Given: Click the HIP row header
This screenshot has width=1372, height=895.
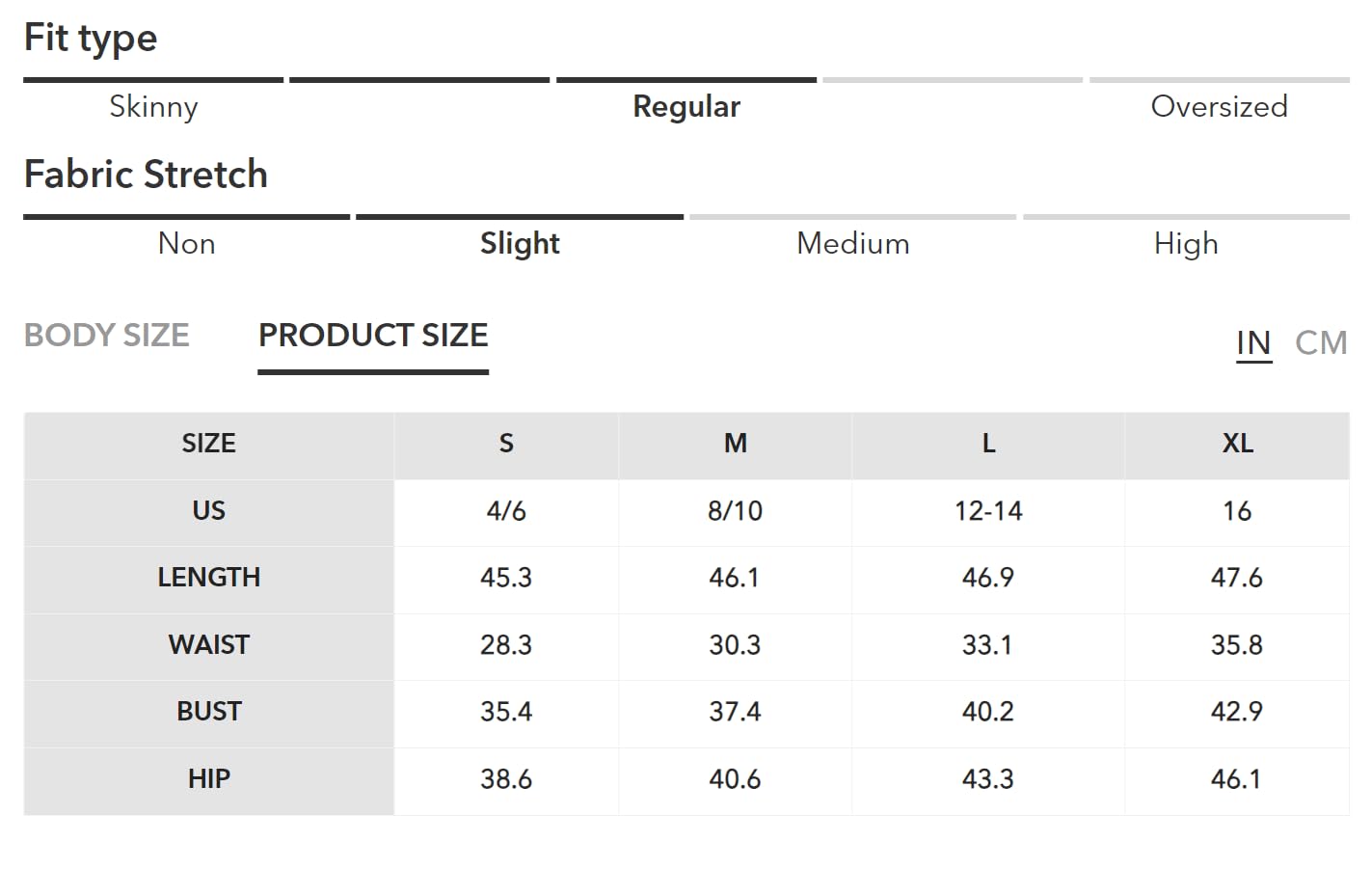Looking at the screenshot, I should 209,778.
